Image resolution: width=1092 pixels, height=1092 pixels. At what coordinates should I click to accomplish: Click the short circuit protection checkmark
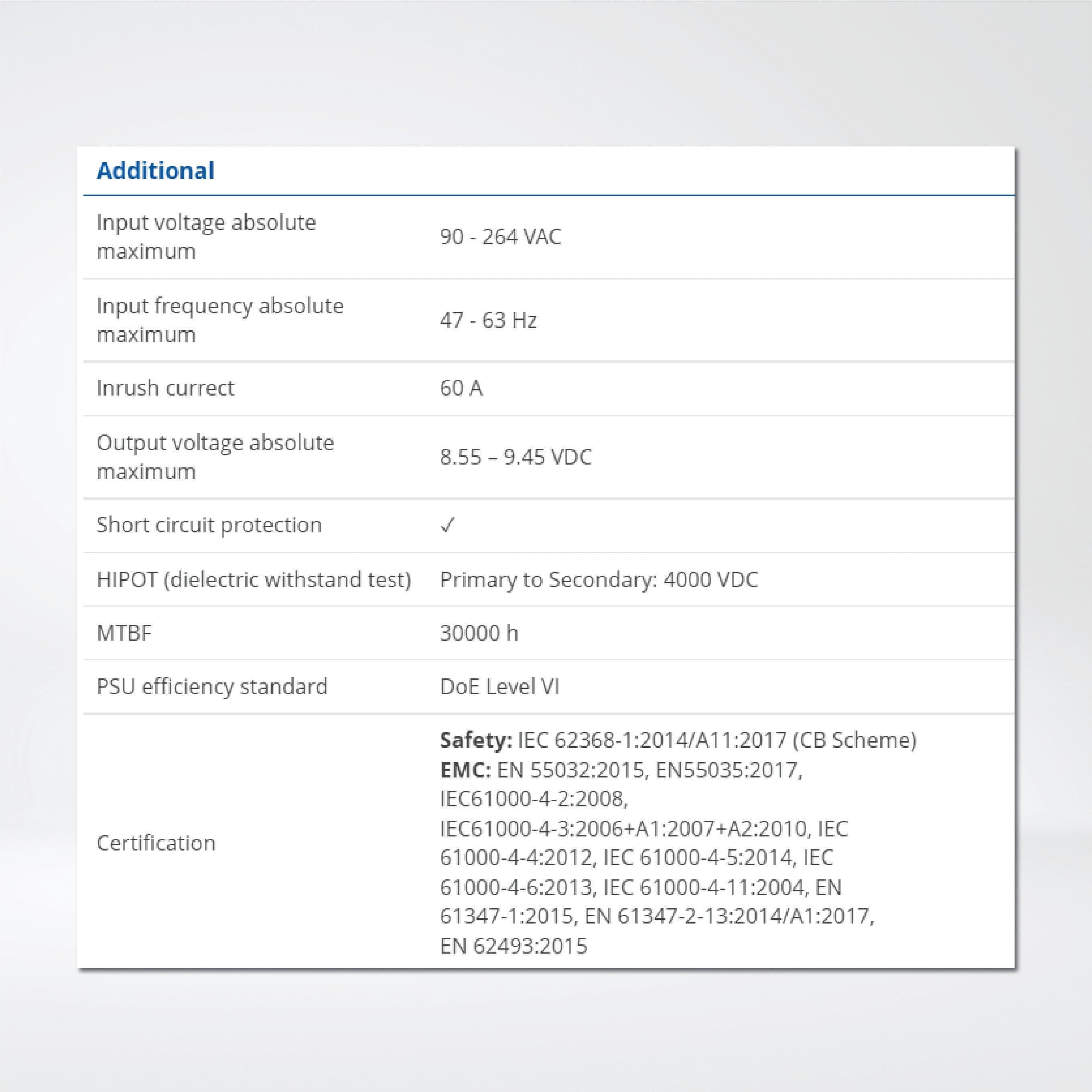click(447, 525)
